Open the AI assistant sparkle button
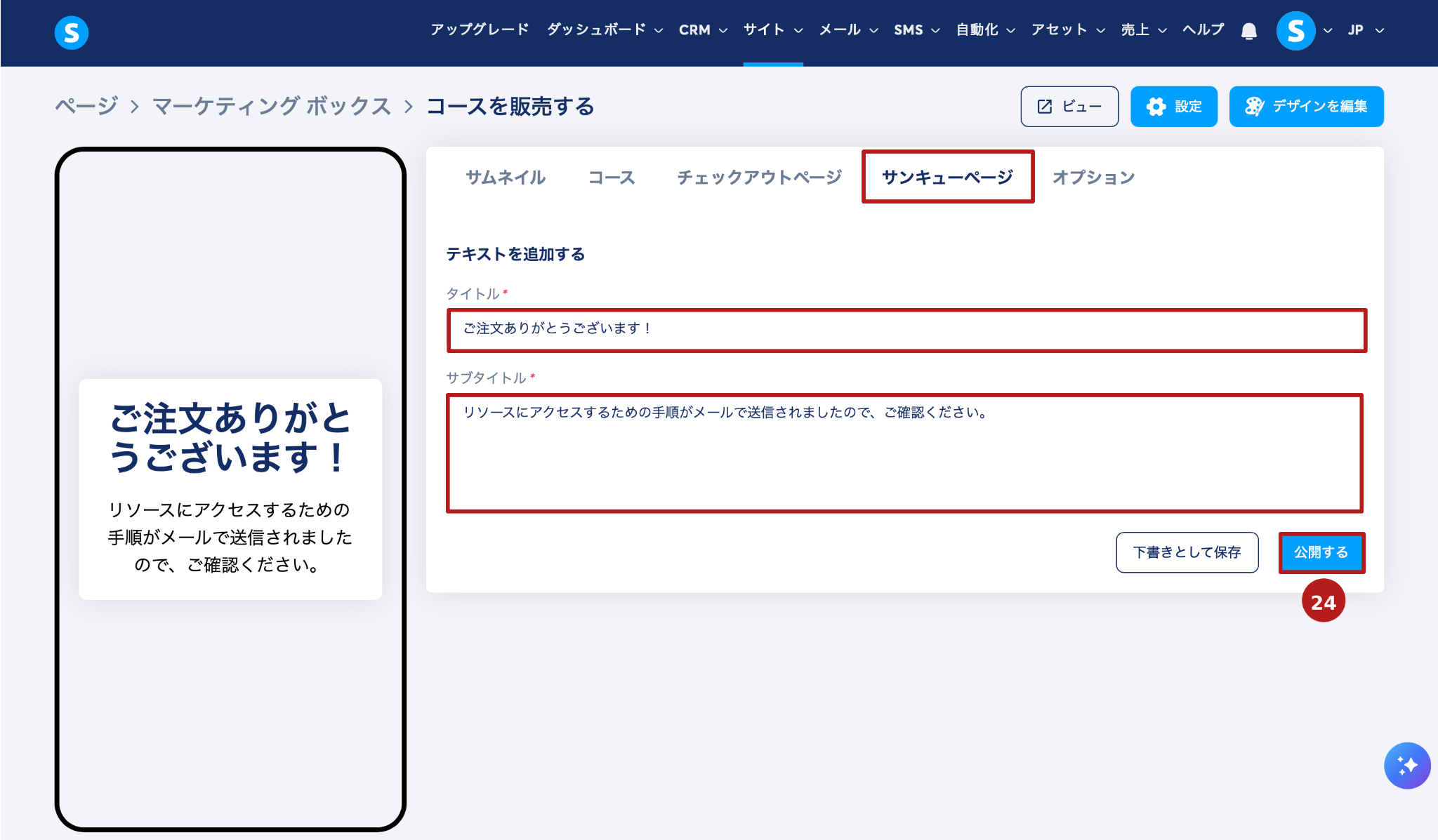 point(1406,765)
